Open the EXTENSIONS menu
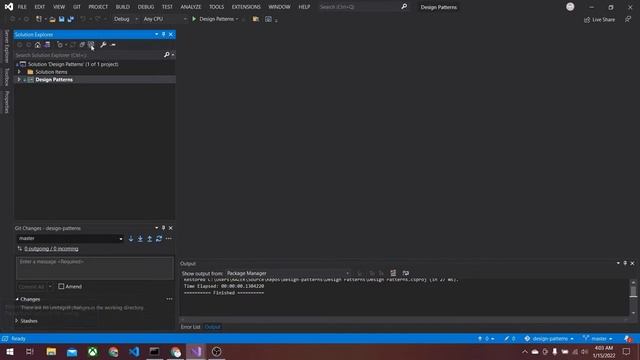The width and height of the screenshot is (640, 360). click(x=246, y=7)
